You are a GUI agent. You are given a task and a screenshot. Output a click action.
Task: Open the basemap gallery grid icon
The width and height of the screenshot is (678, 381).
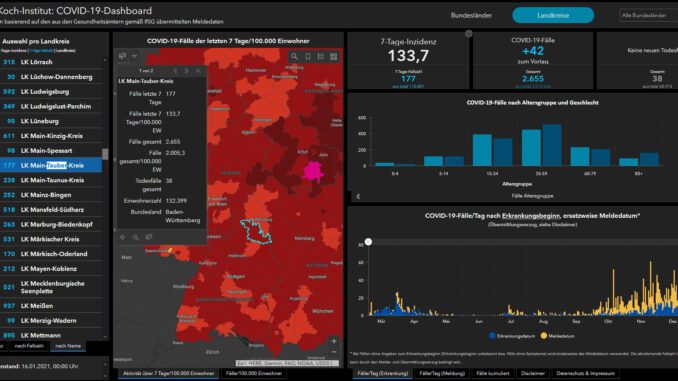(x=333, y=57)
